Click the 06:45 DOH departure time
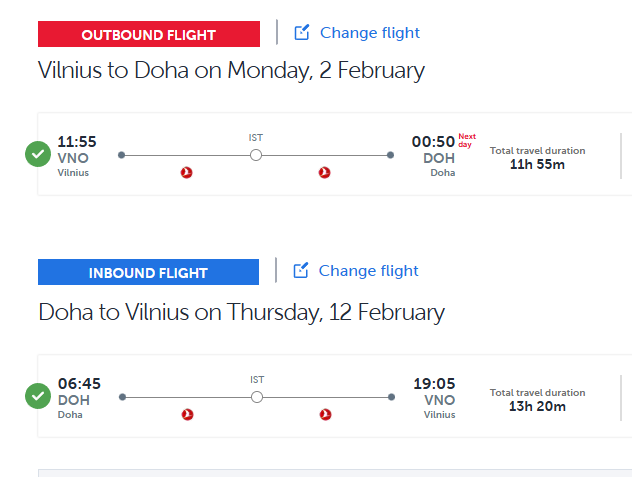Viewport: 632px width, 477px height. click(79, 384)
